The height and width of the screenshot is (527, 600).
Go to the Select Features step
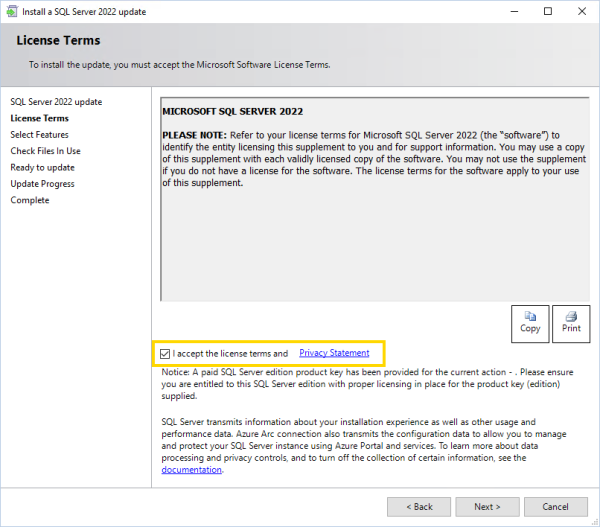[x=40, y=134]
